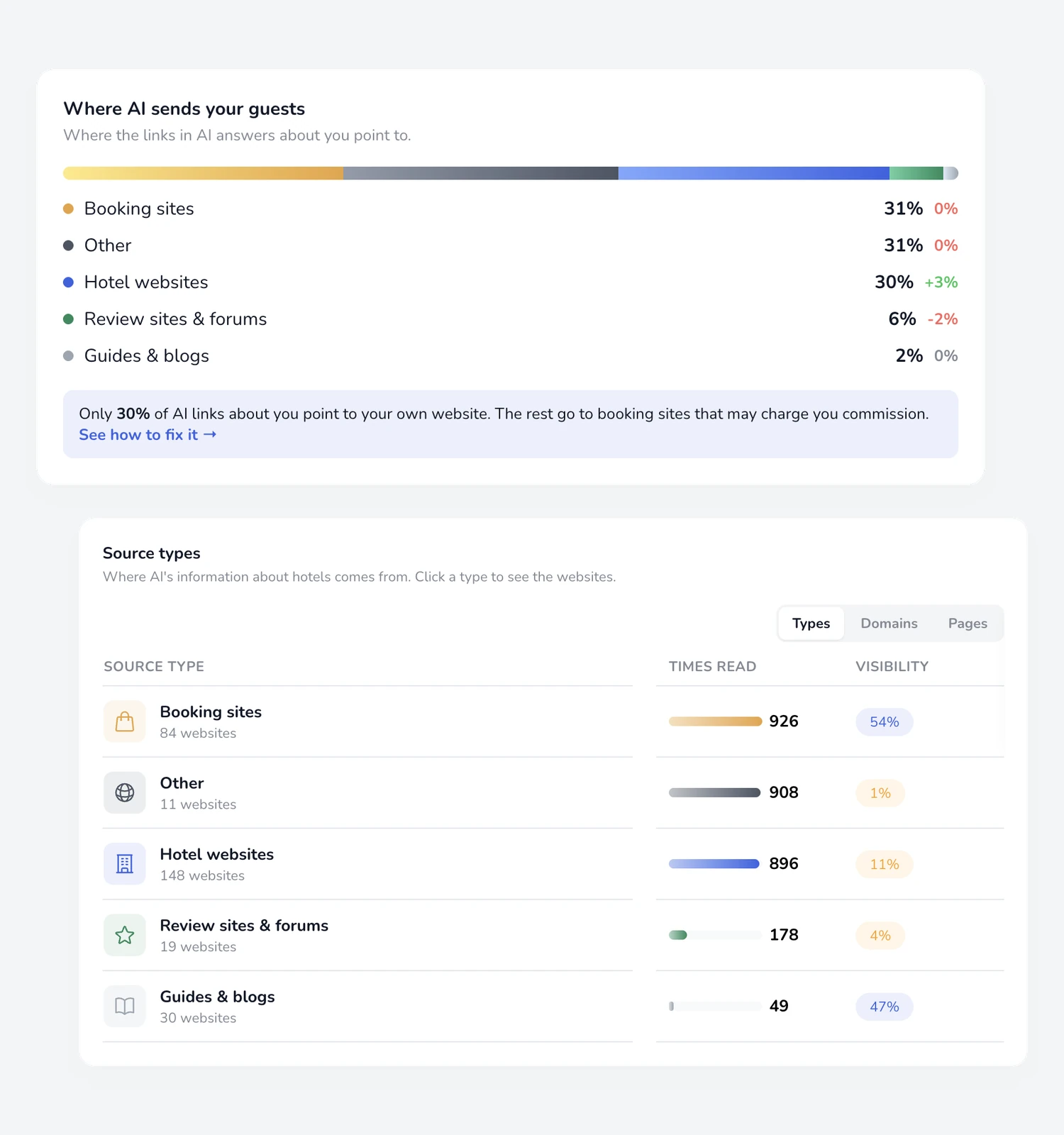Viewport: 1064px width, 1135px height.
Task: Click the +3% Hotel websites change value
Action: (x=941, y=282)
